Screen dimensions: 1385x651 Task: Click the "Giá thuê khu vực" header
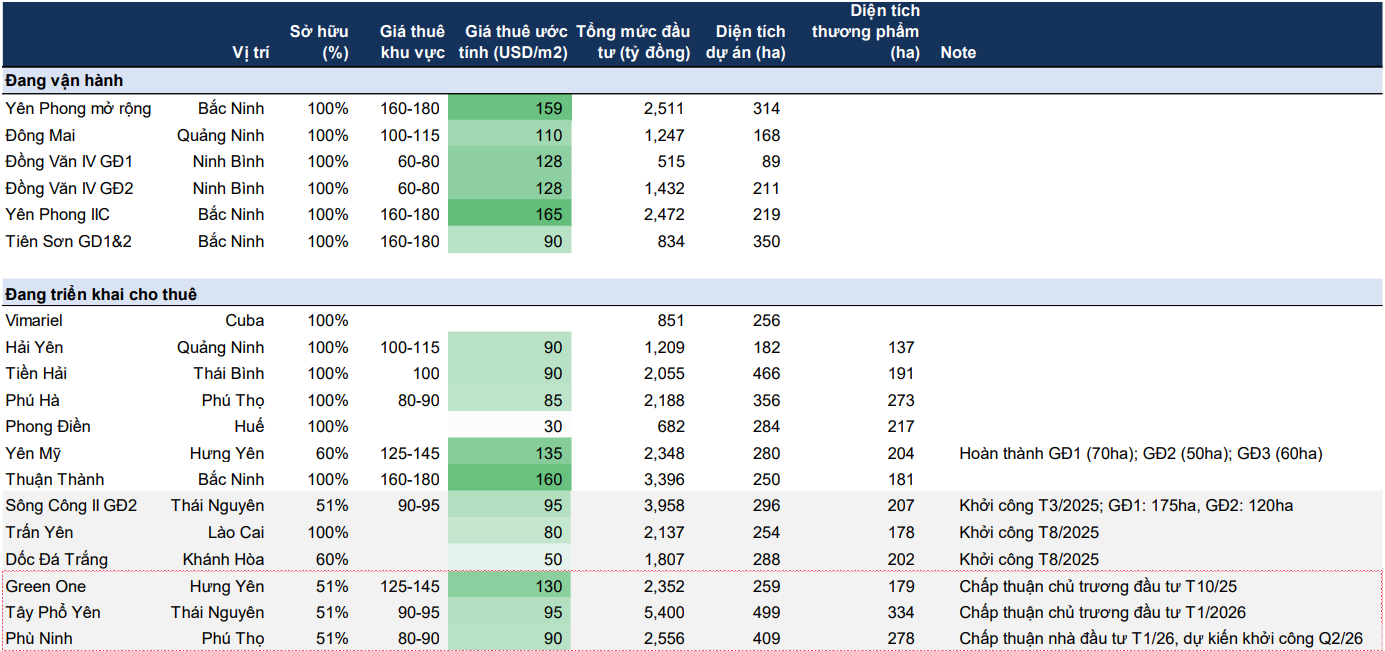click(x=412, y=42)
